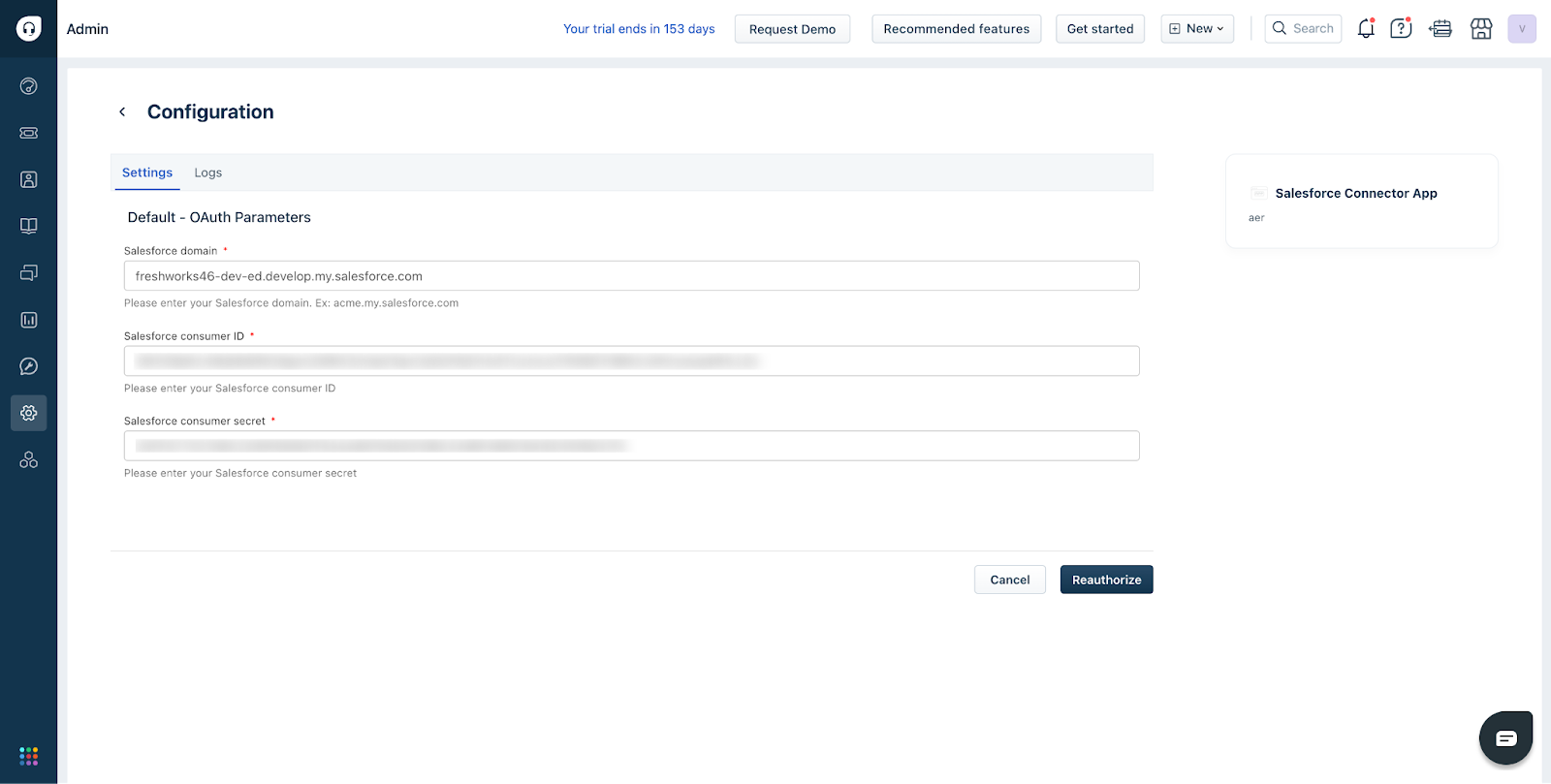This screenshot has width=1551, height=784.
Task: Click the trial ends in 153 days link
Action: click(639, 29)
